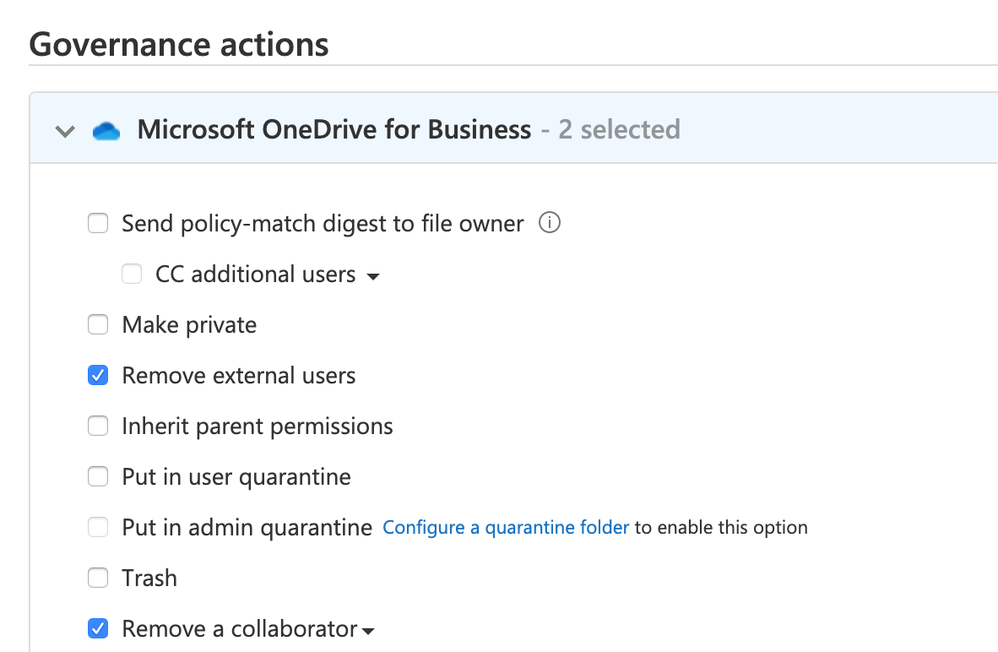Enable the Inherit parent permissions checkbox
The height and width of the screenshot is (652, 998).
coord(98,426)
